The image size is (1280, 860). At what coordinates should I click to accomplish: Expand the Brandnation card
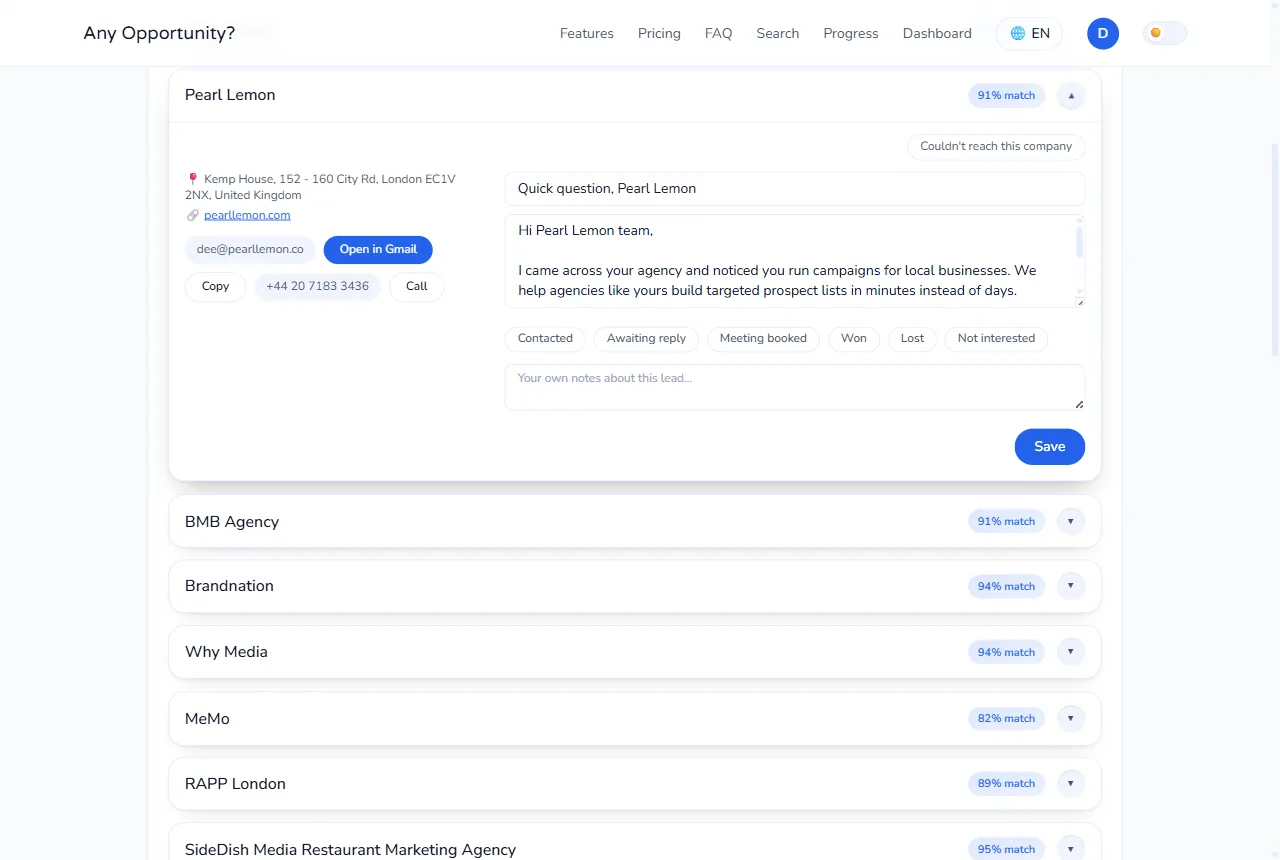pos(1071,586)
